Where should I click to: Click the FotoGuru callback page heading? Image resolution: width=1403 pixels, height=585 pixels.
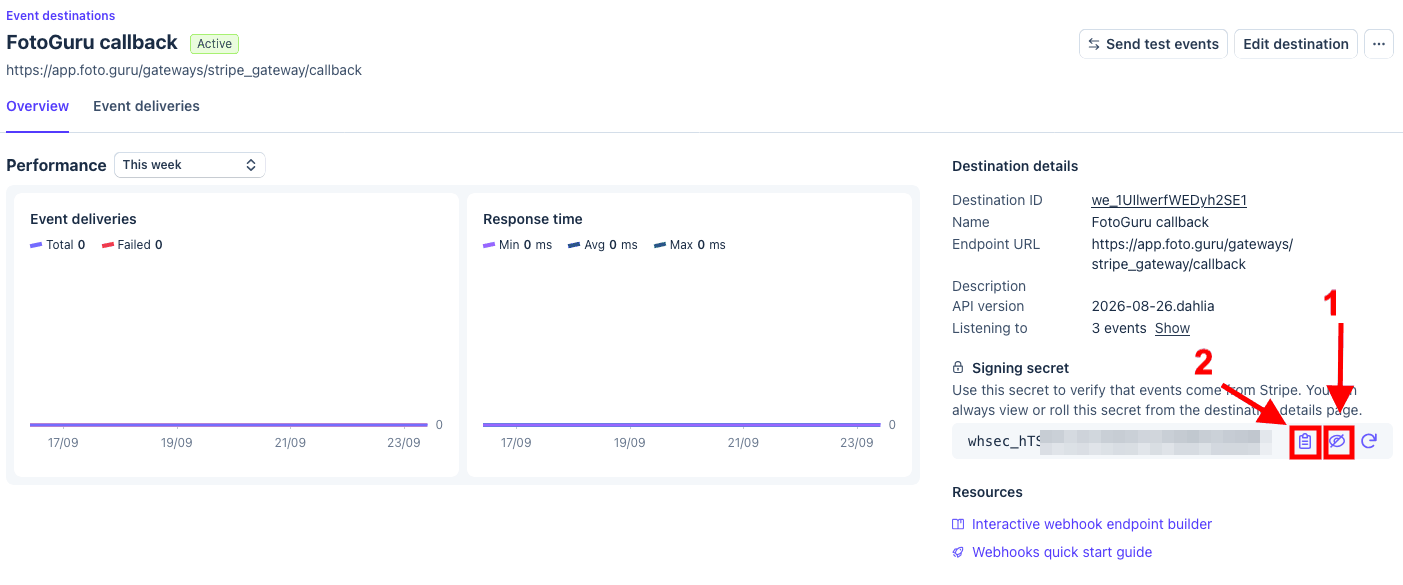92,43
